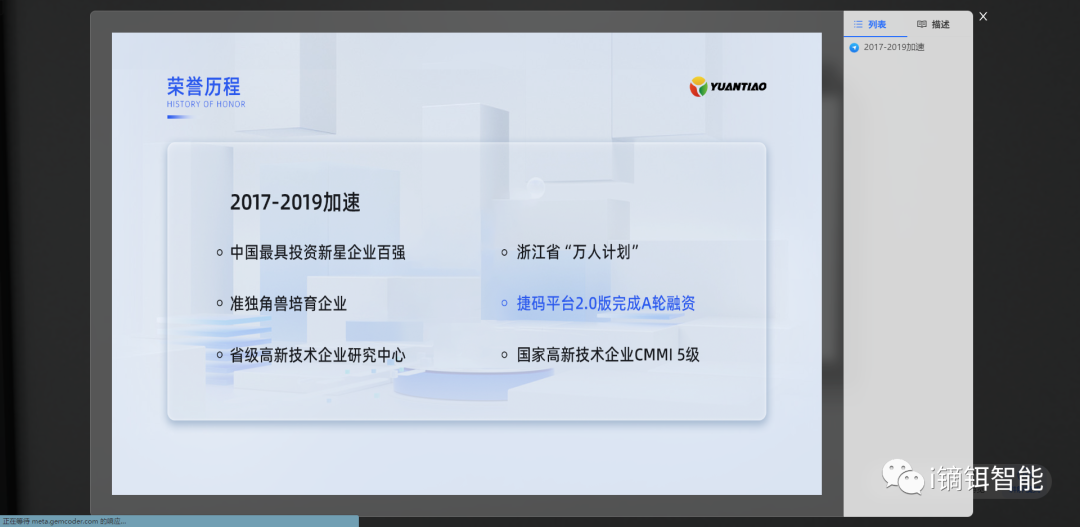Click the browser loading status bar text
The height and width of the screenshot is (527, 1080).
(65, 521)
